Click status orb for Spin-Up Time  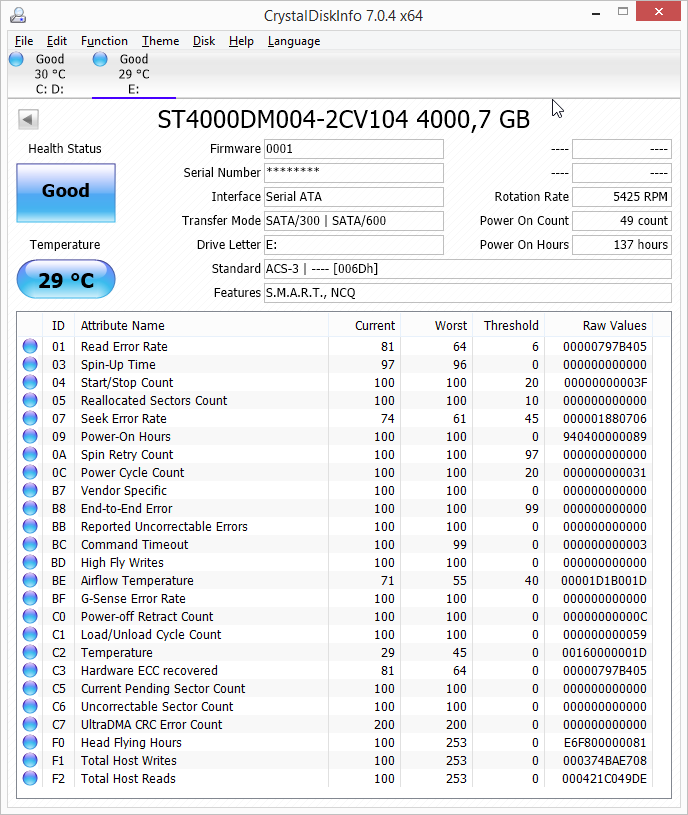30,364
